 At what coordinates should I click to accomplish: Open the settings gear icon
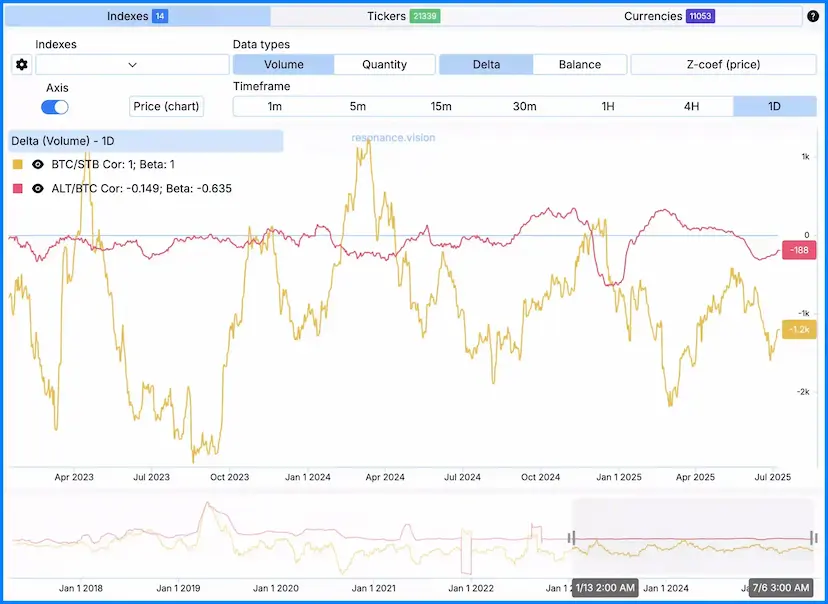coord(20,65)
